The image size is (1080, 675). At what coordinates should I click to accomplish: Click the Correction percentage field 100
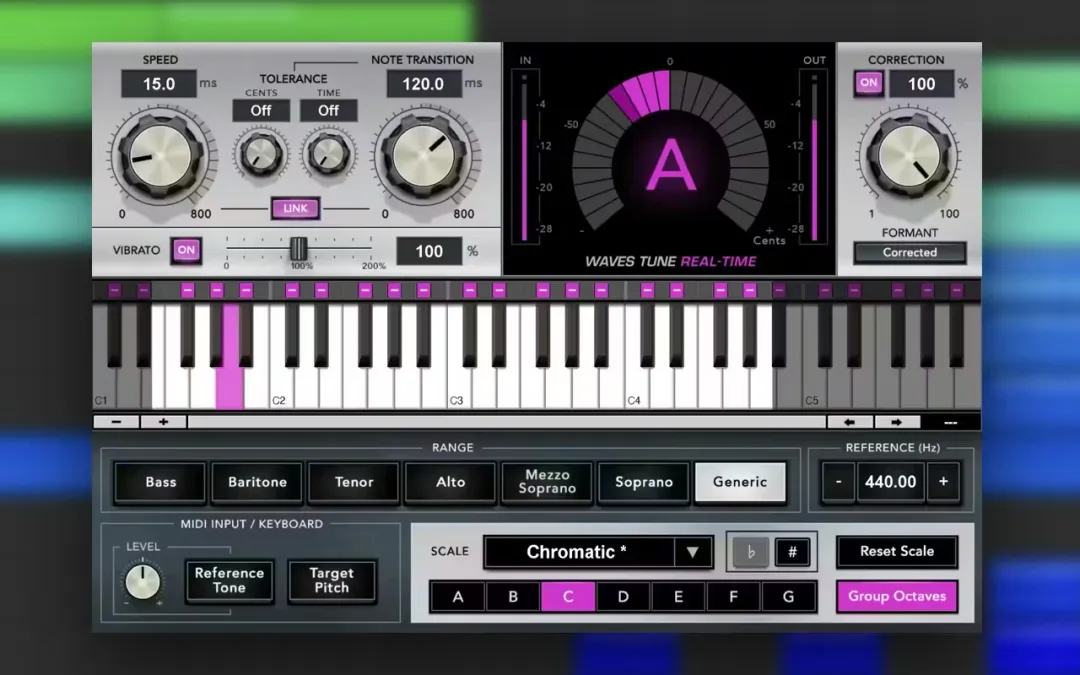click(922, 84)
